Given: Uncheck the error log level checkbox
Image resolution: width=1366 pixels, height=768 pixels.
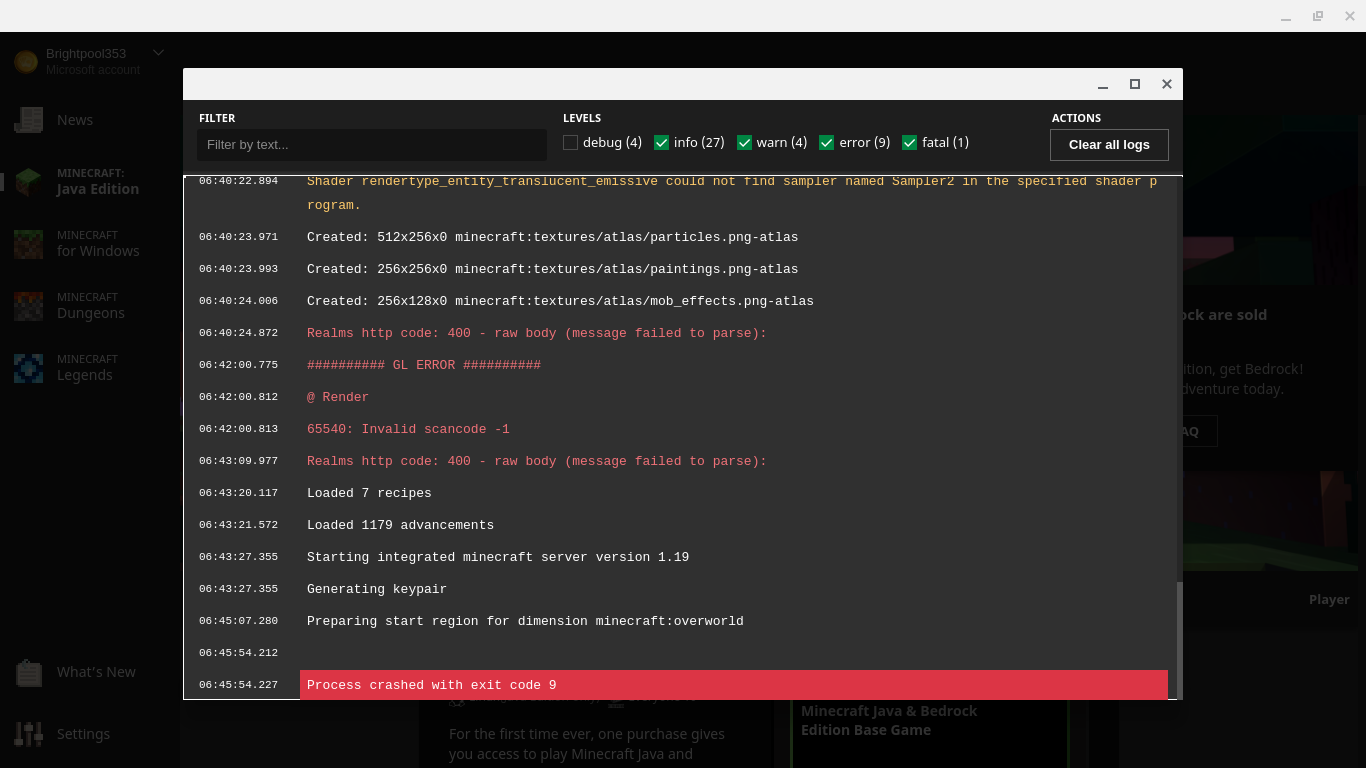Looking at the screenshot, I should point(827,143).
